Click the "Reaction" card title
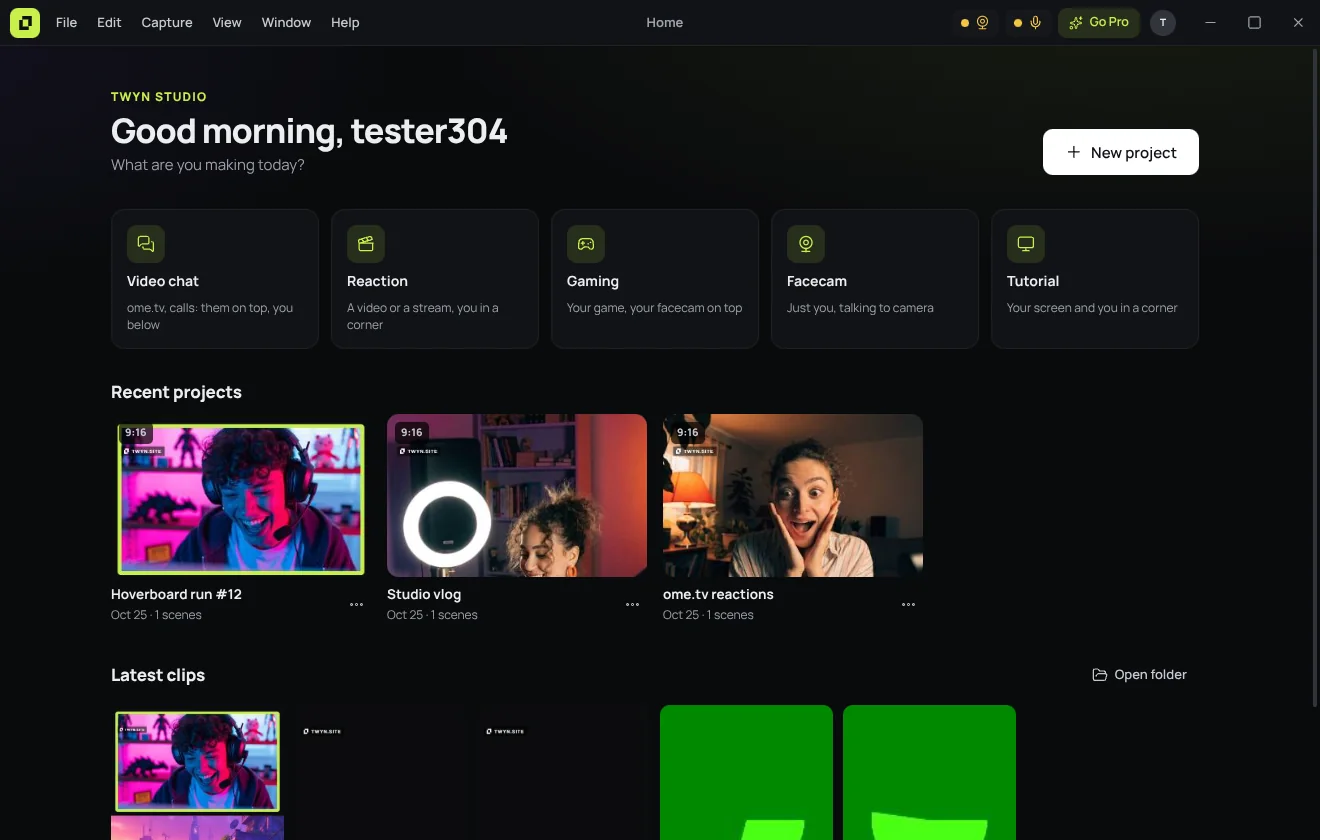 point(377,281)
